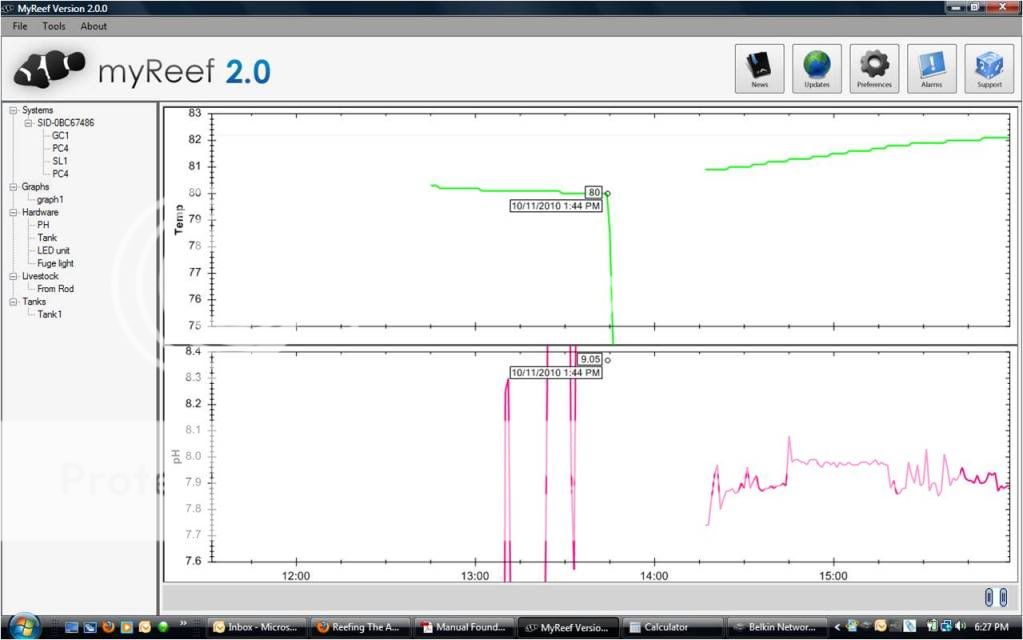Click the MyReef Version taskbar button

pos(568,627)
